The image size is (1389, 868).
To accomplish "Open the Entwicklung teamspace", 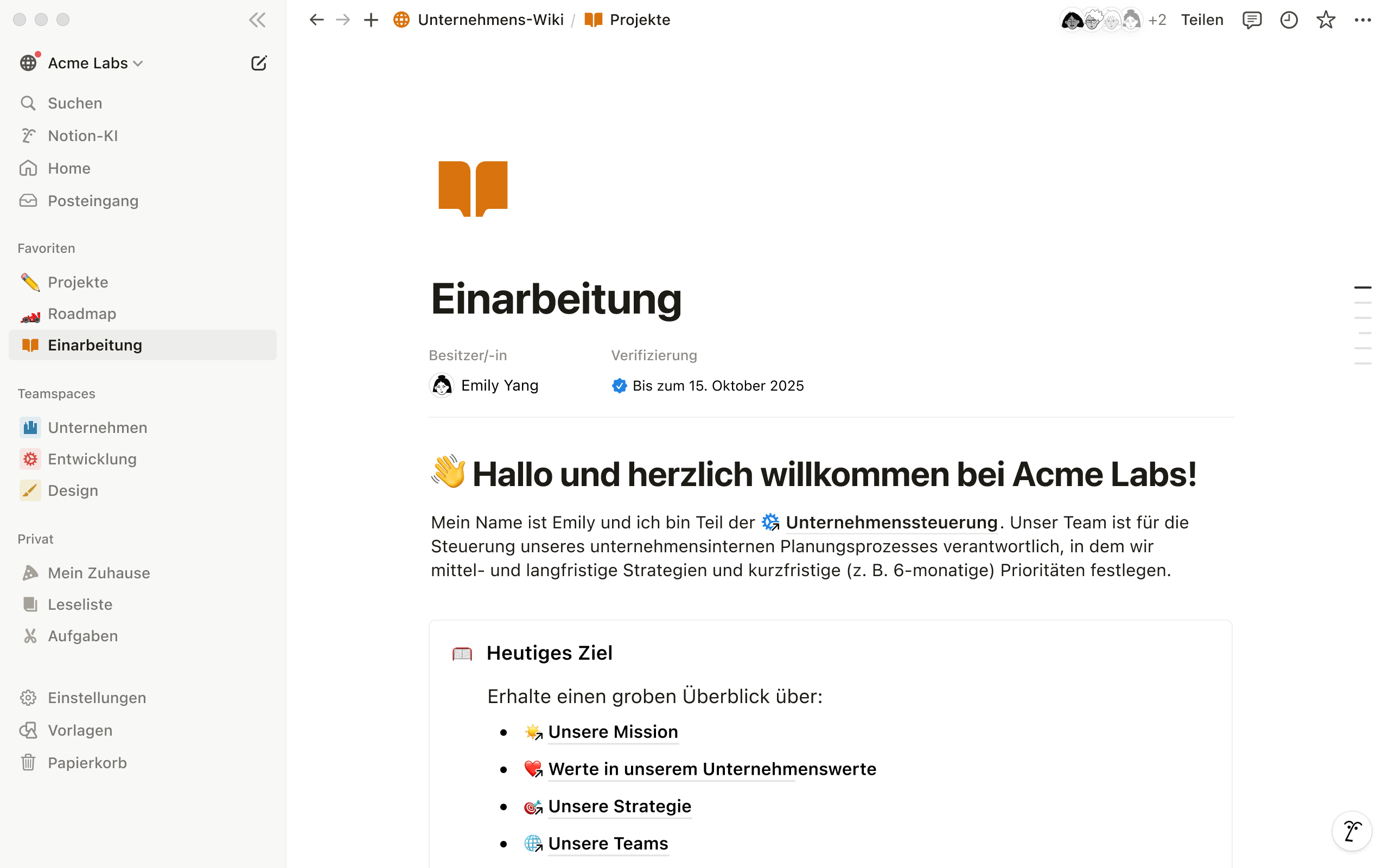I will click(142, 459).
